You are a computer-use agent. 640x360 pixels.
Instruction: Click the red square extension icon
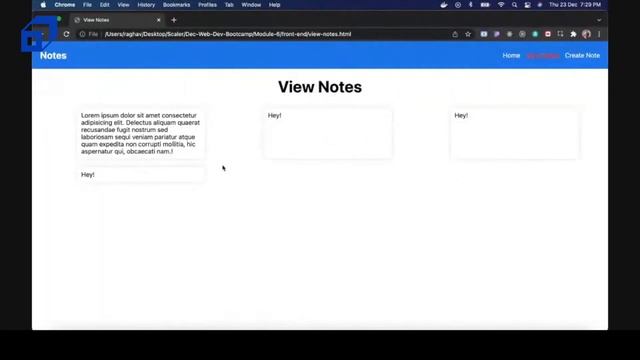pyautogui.click(x=548, y=34)
